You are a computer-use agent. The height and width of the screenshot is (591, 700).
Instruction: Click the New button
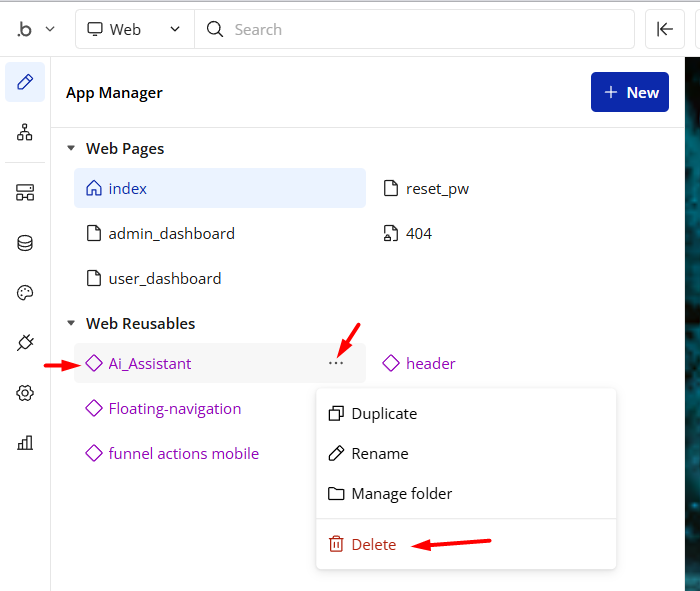click(x=630, y=92)
